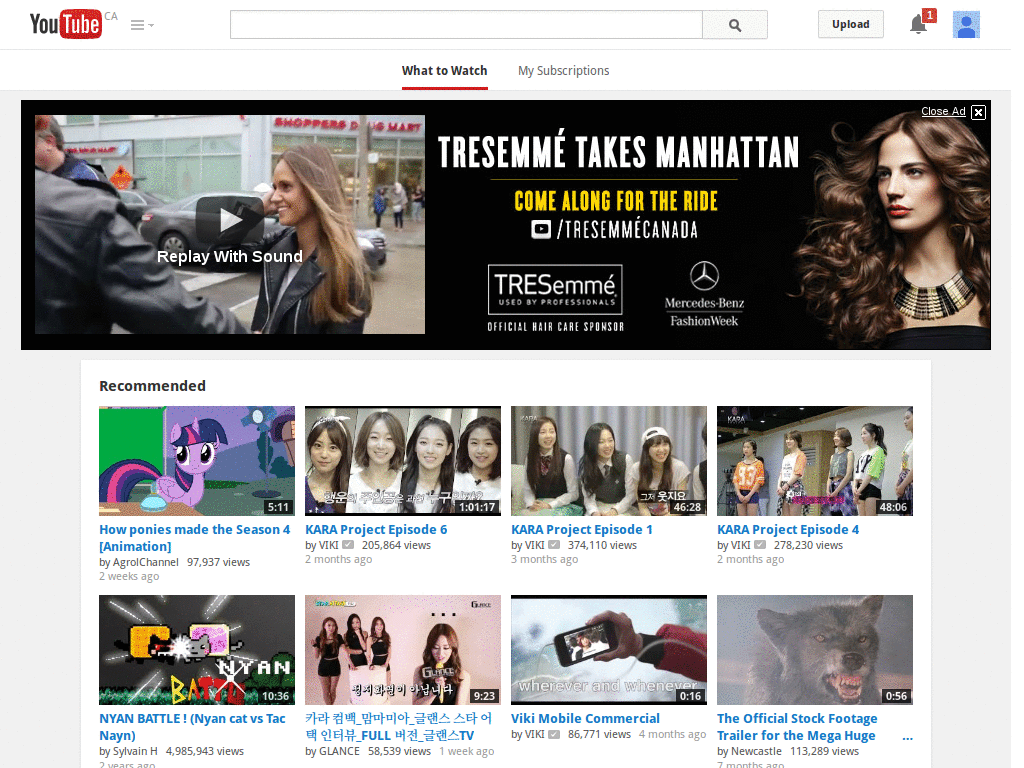The image size is (1024, 768).
Task: Open 'How ponies made the Season 4' title
Action: [195, 537]
